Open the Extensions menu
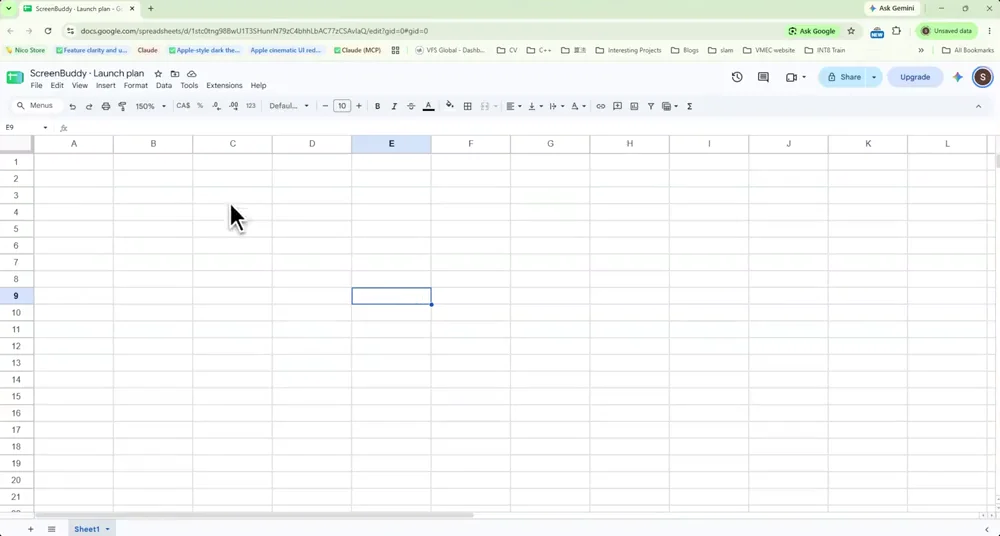 click(224, 86)
